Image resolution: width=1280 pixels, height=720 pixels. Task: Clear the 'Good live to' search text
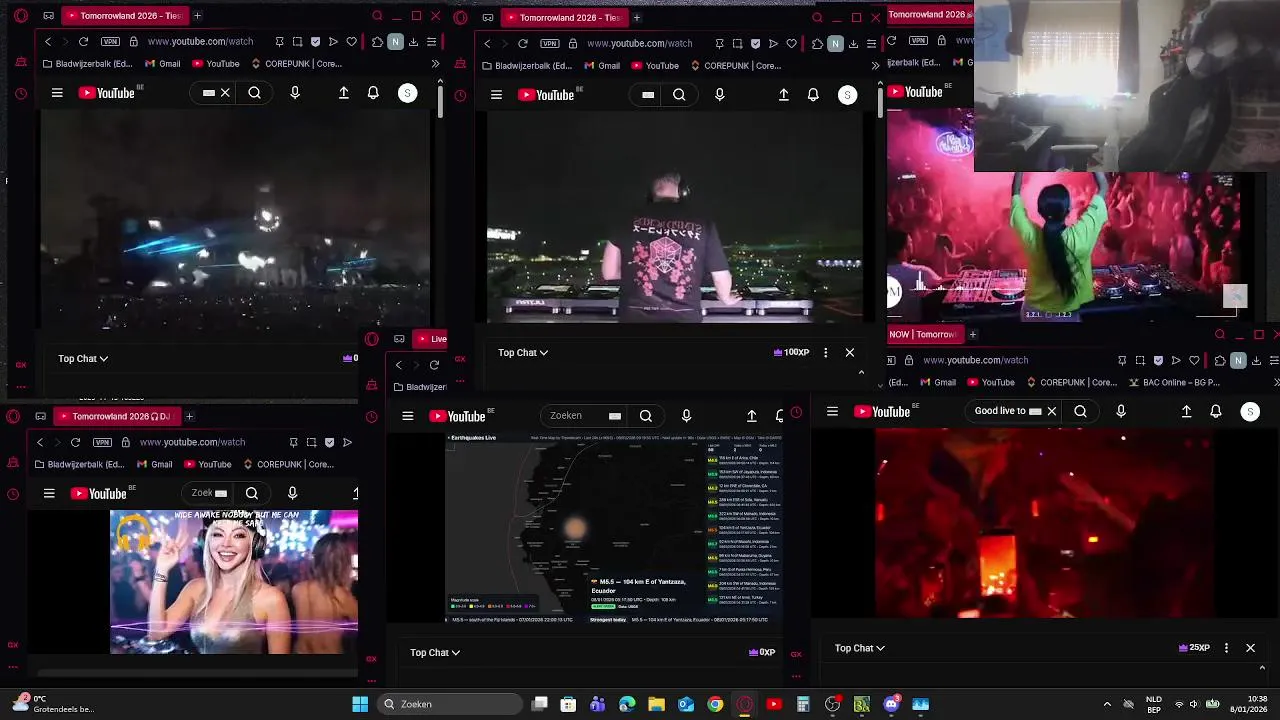pos(1052,411)
